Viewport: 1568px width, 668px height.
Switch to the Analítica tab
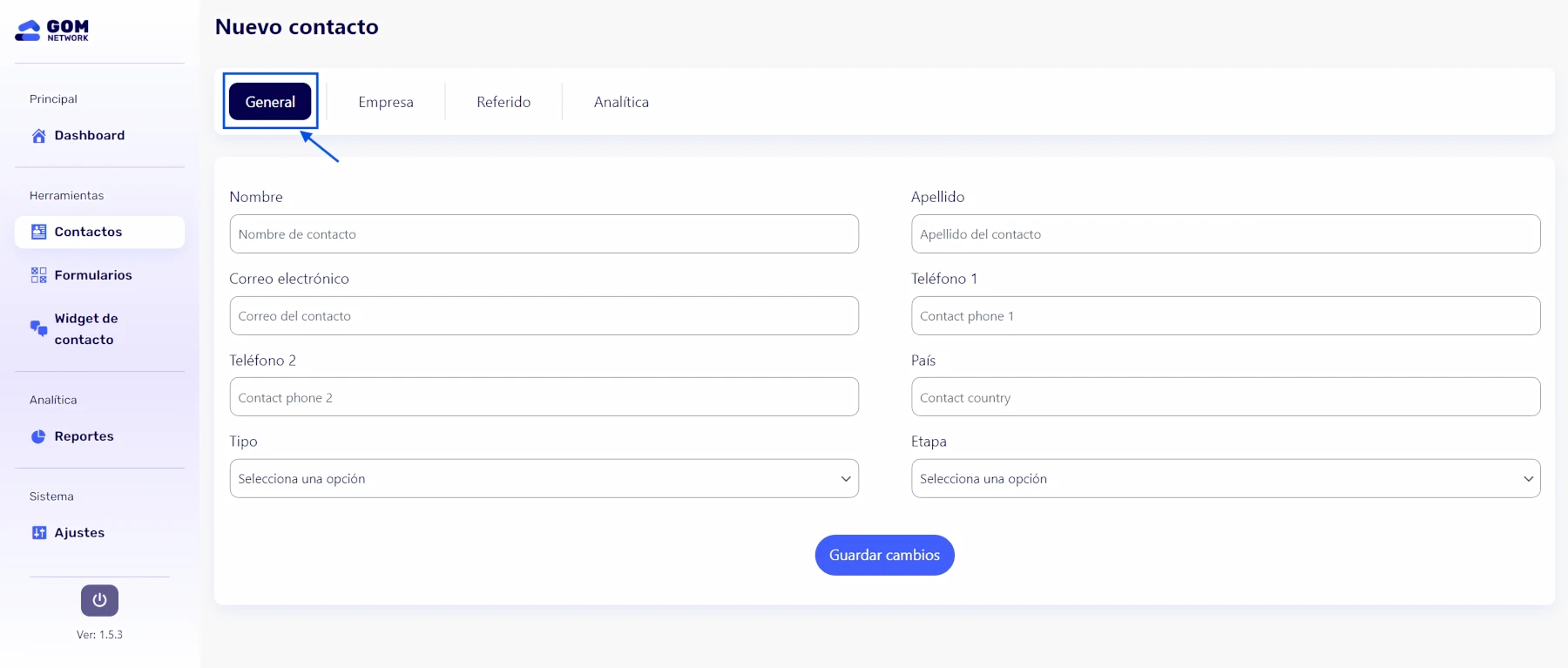click(x=621, y=102)
